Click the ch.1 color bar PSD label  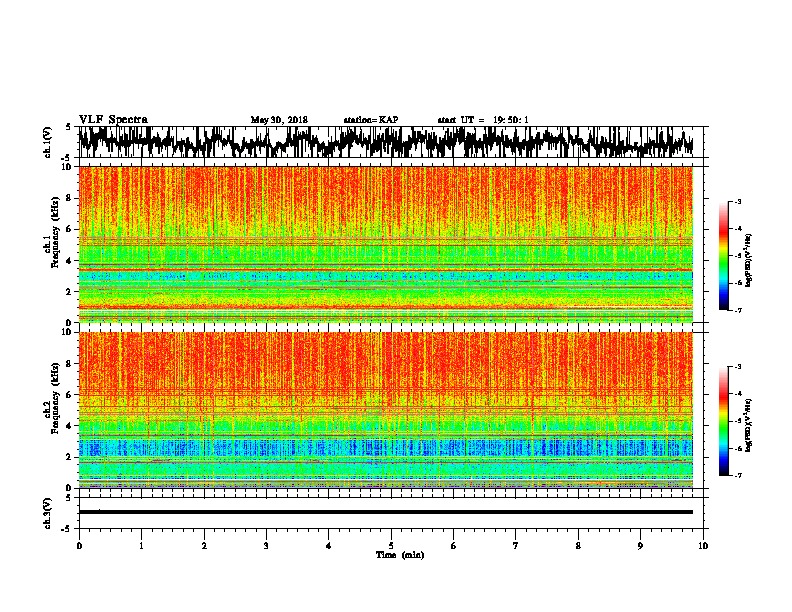(749, 260)
